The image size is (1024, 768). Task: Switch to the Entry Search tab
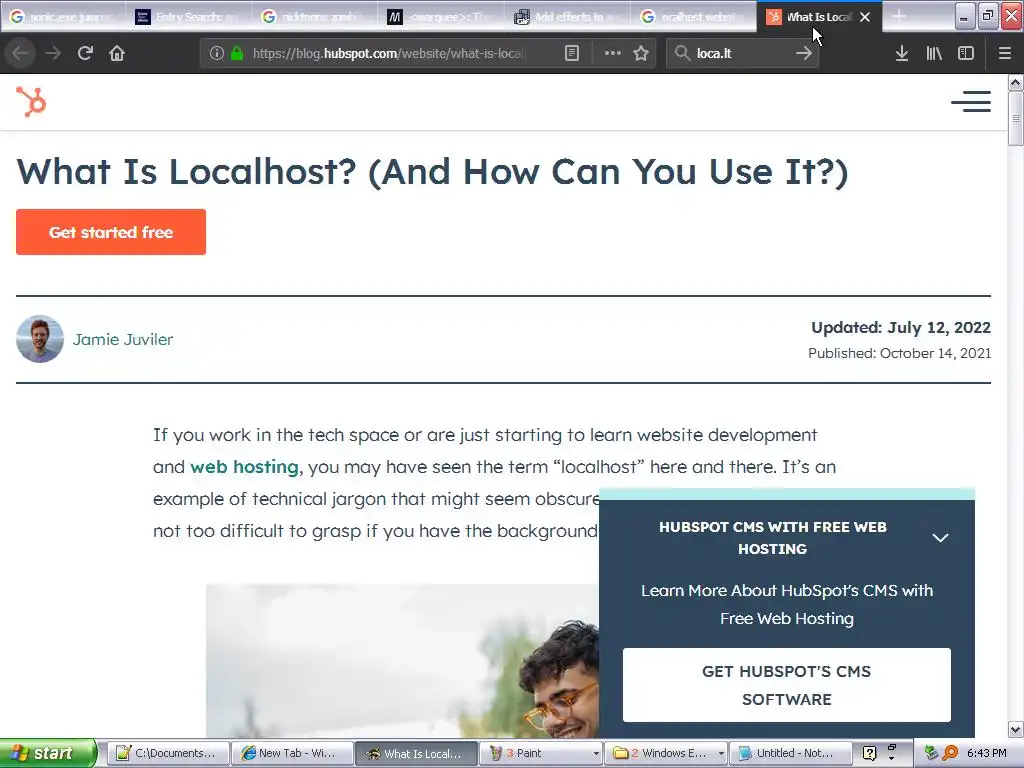188,17
